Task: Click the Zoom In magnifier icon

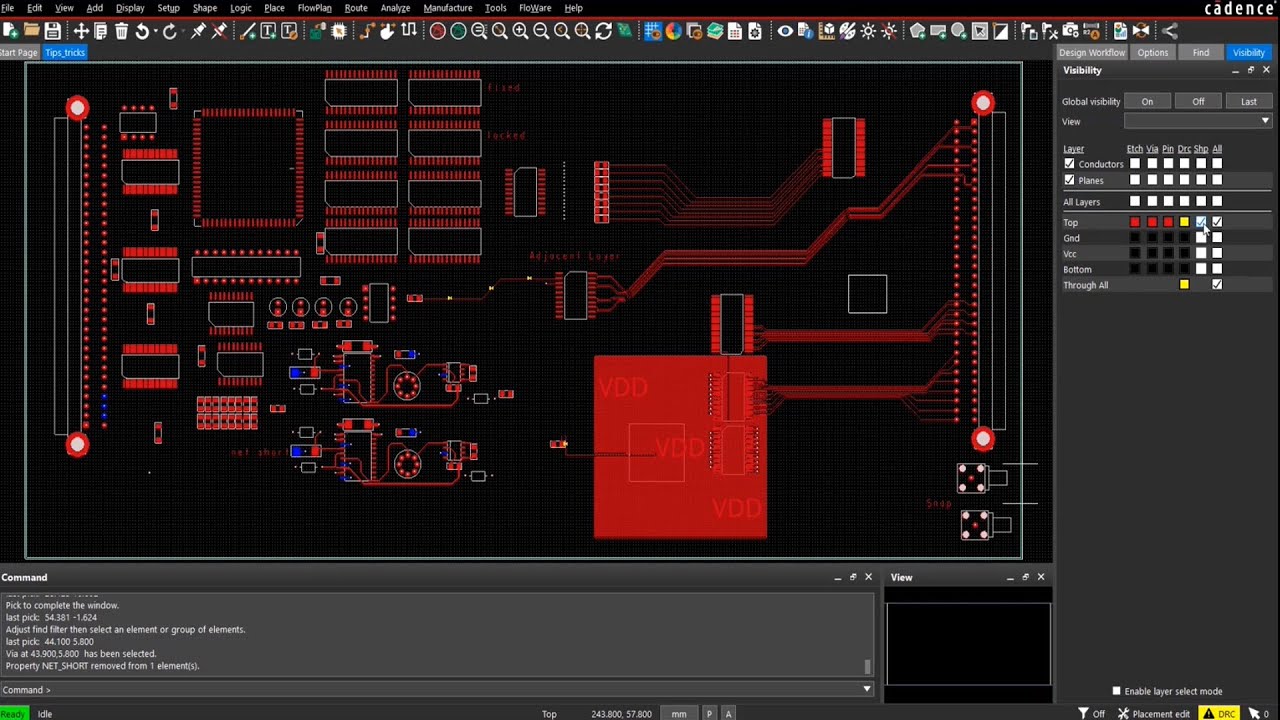Action: [520, 31]
